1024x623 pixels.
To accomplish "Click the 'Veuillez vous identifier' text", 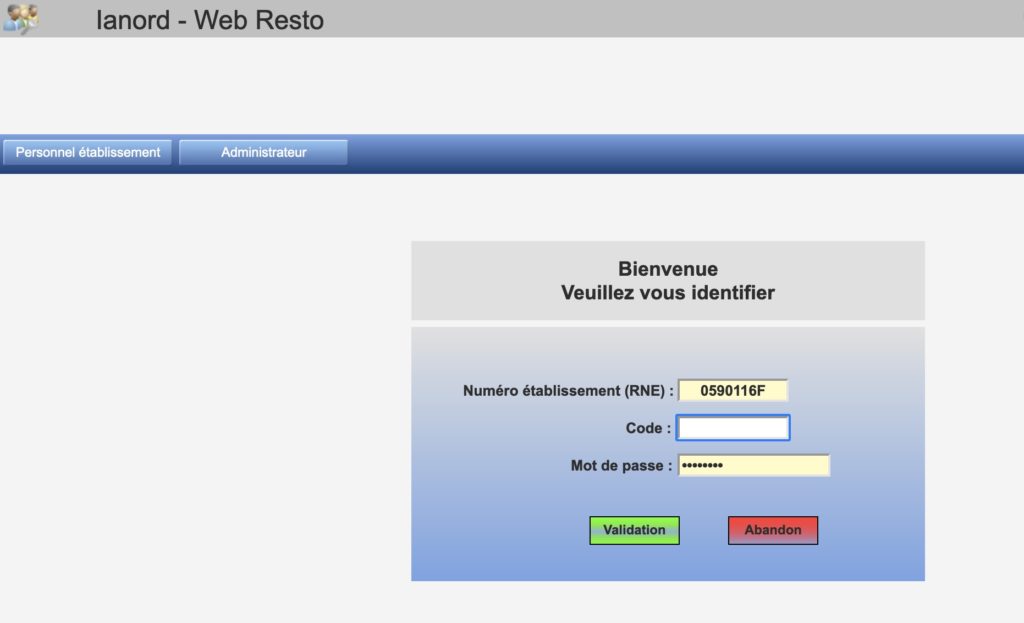I will [667, 293].
